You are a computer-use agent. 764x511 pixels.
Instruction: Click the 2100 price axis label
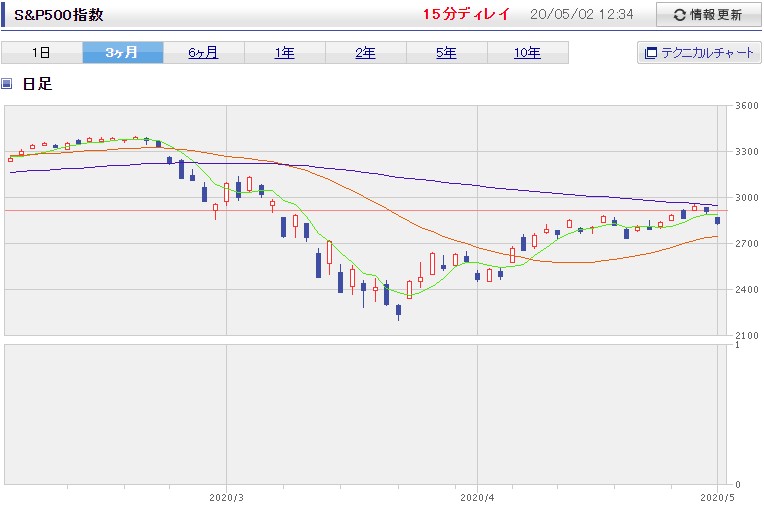[x=747, y=335]
